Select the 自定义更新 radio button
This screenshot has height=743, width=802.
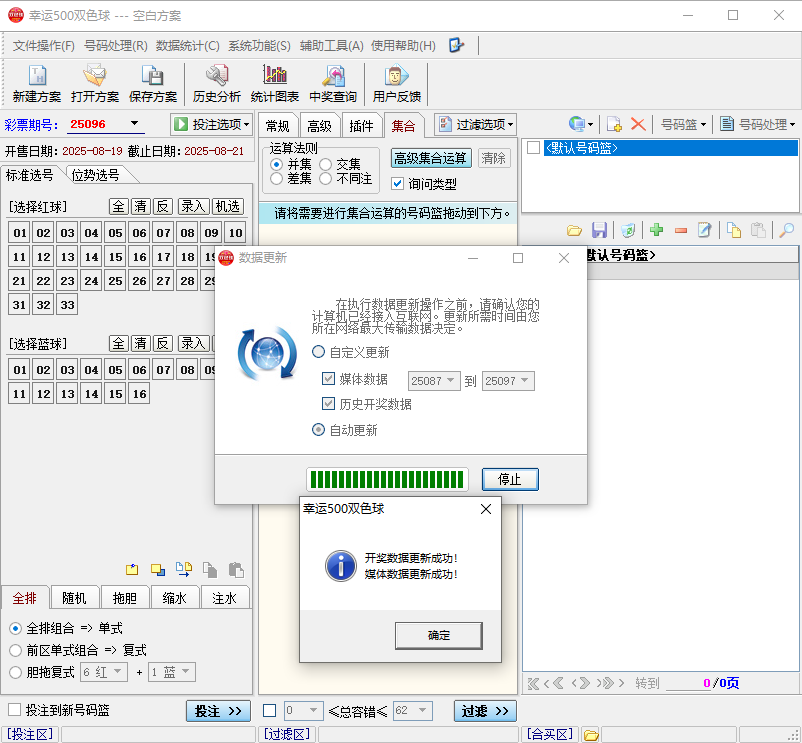(x=319, y=352)
